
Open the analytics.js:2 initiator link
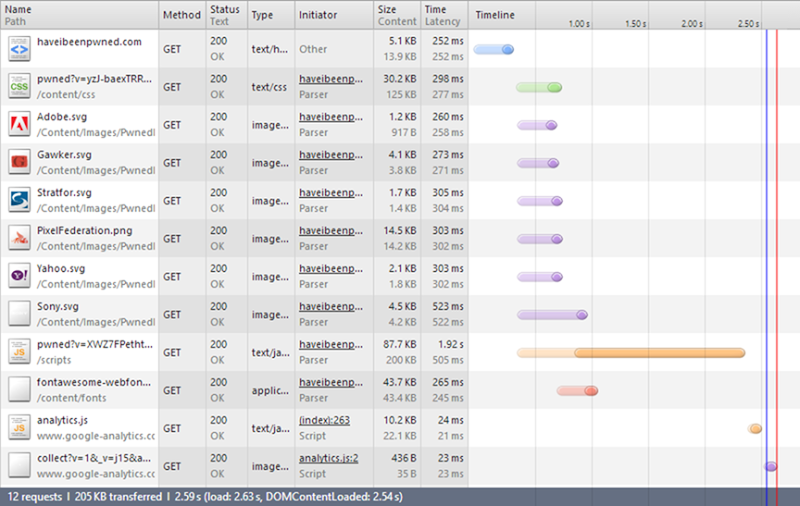tap(329, 458)
